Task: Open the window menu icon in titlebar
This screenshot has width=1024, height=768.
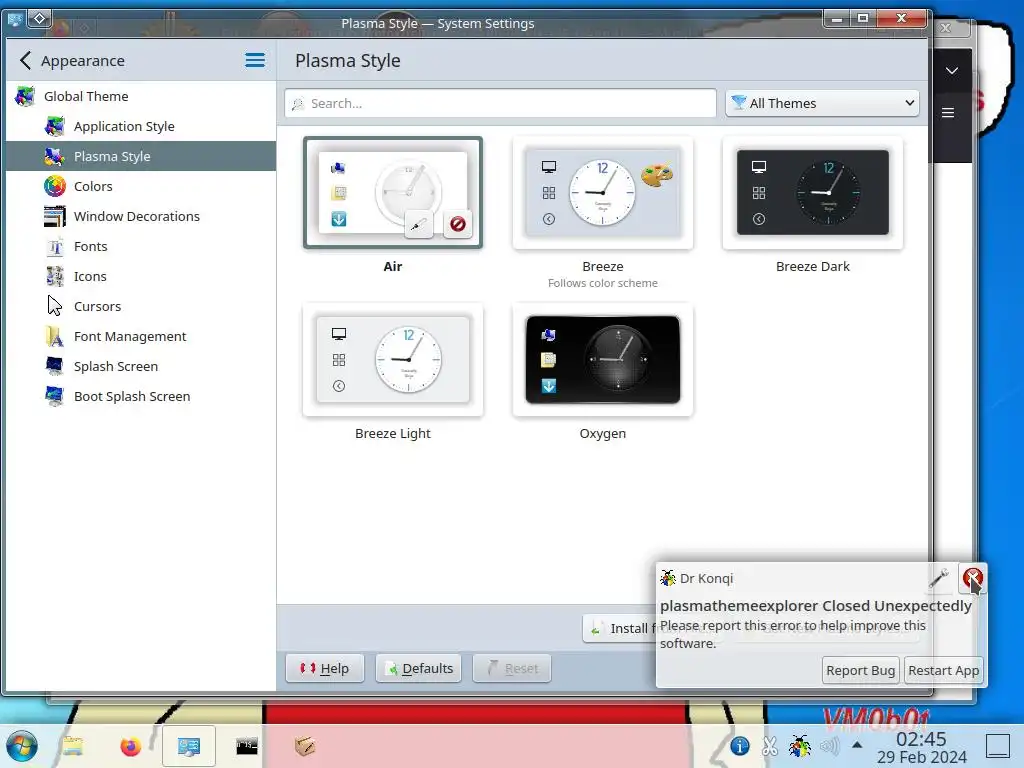Action: [14, 20]
